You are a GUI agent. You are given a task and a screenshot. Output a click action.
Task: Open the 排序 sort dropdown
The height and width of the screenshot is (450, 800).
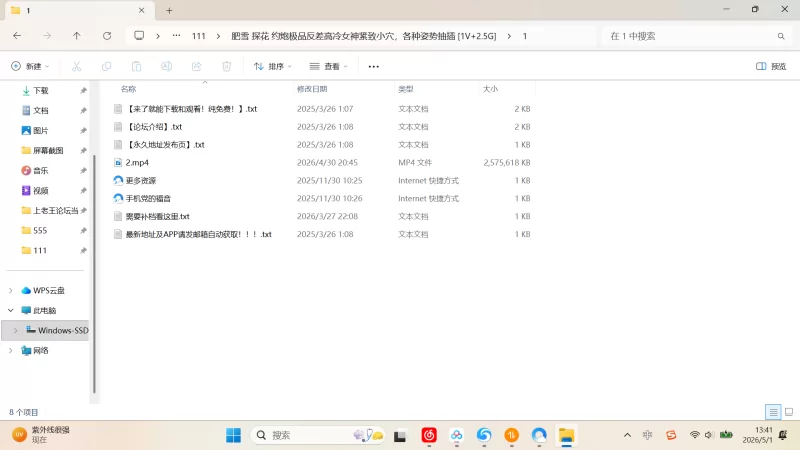273,66
